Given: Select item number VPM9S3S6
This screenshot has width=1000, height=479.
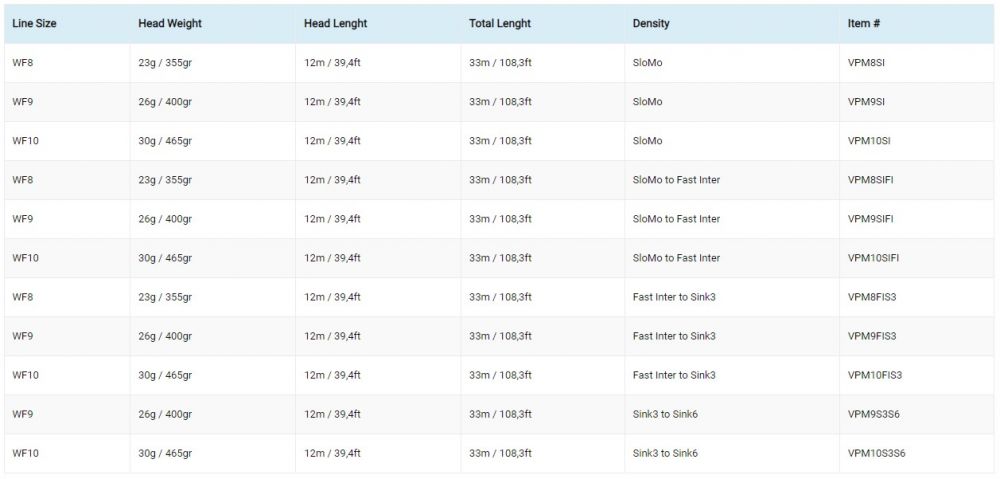Looking at the screenshot, I should point(873,414).
